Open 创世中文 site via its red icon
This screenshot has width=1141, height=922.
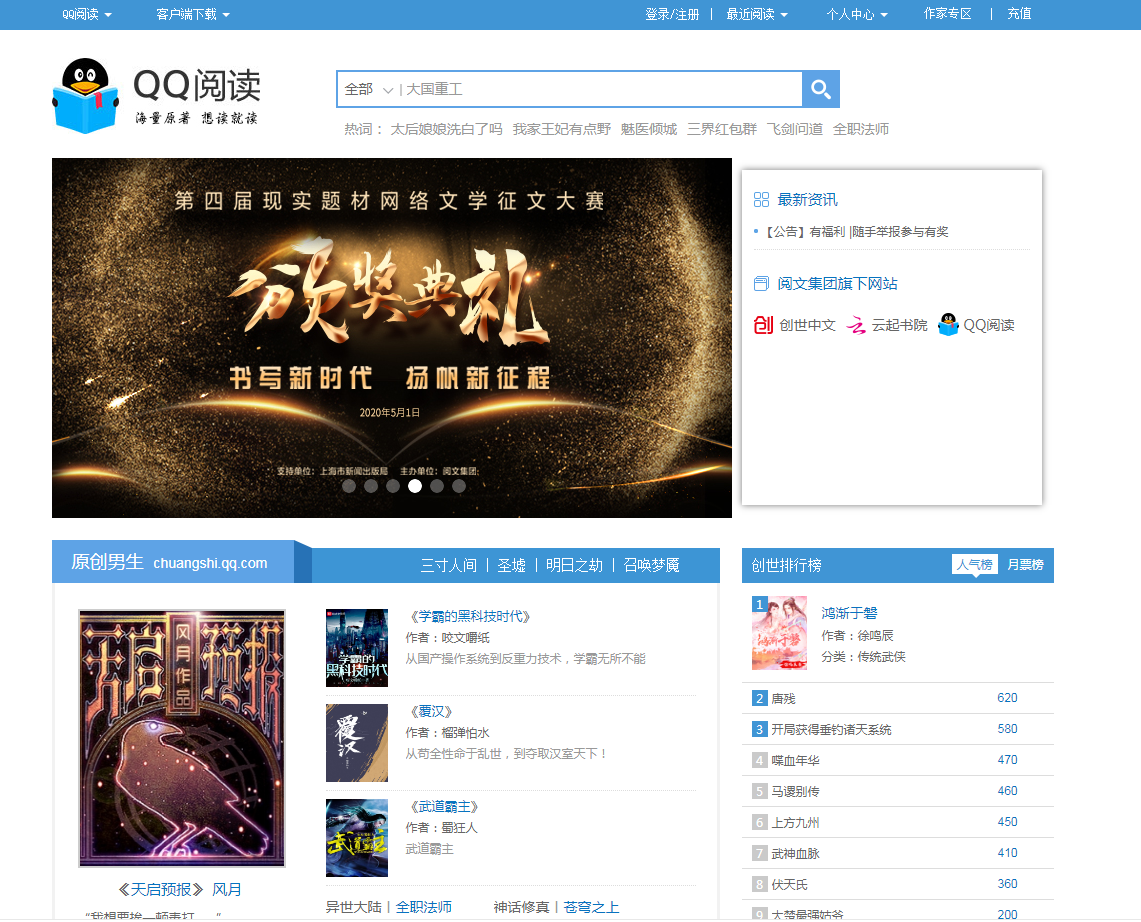(764, 325)
